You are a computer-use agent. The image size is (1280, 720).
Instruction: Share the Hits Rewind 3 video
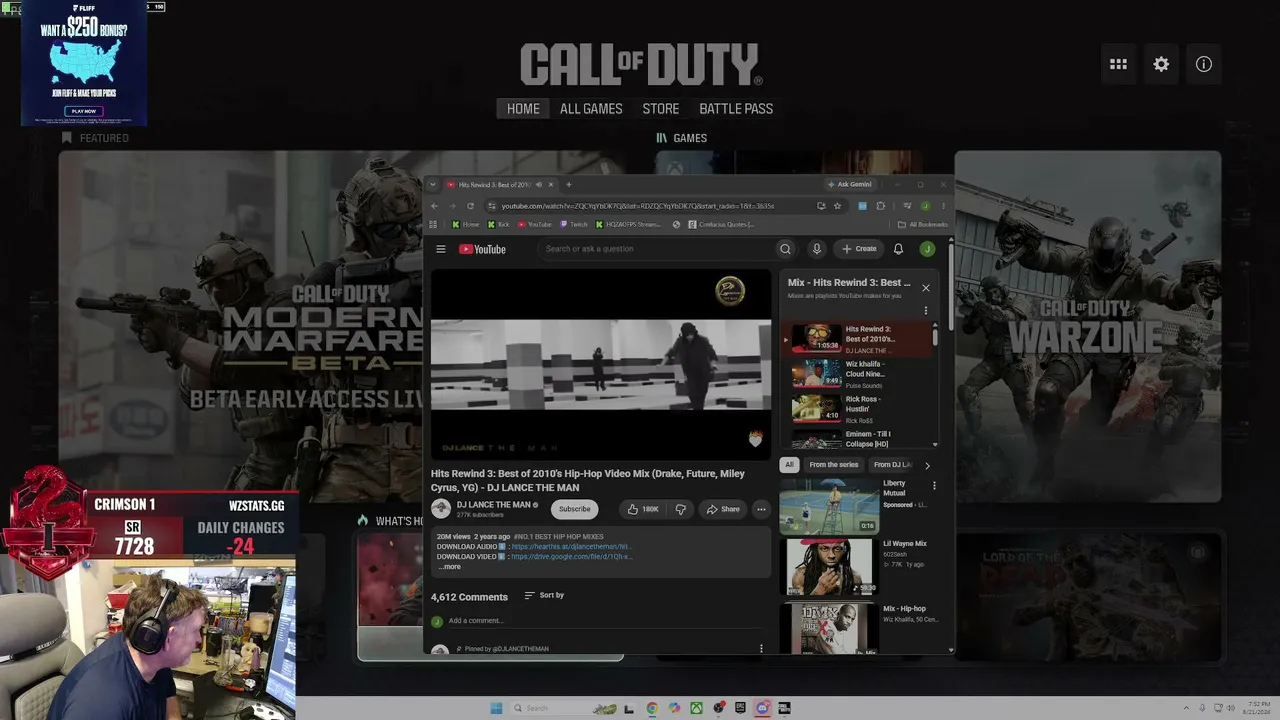[723, 509]
